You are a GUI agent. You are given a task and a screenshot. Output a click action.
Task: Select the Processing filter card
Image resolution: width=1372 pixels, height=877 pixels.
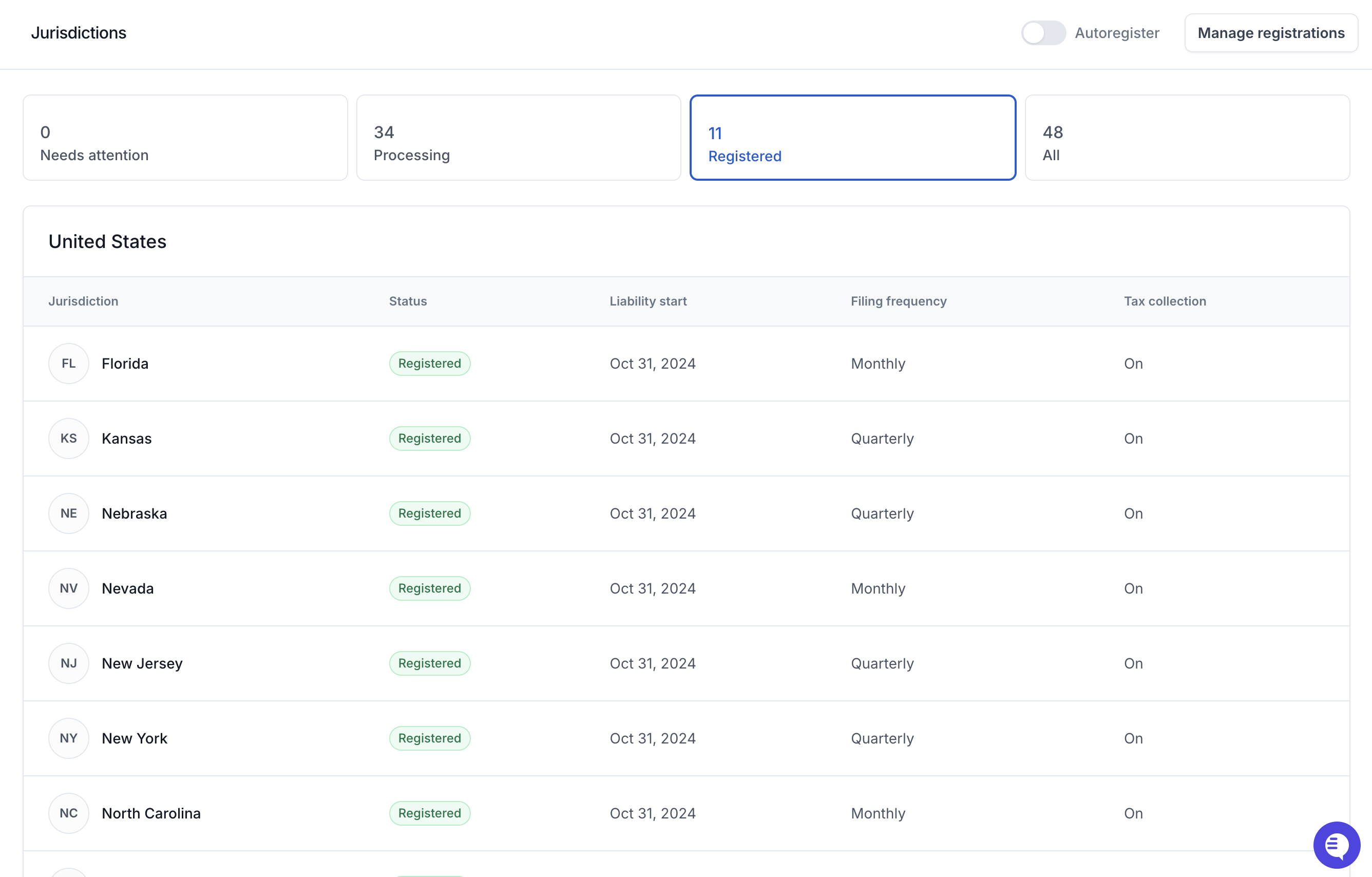click(x=519, y=137)
